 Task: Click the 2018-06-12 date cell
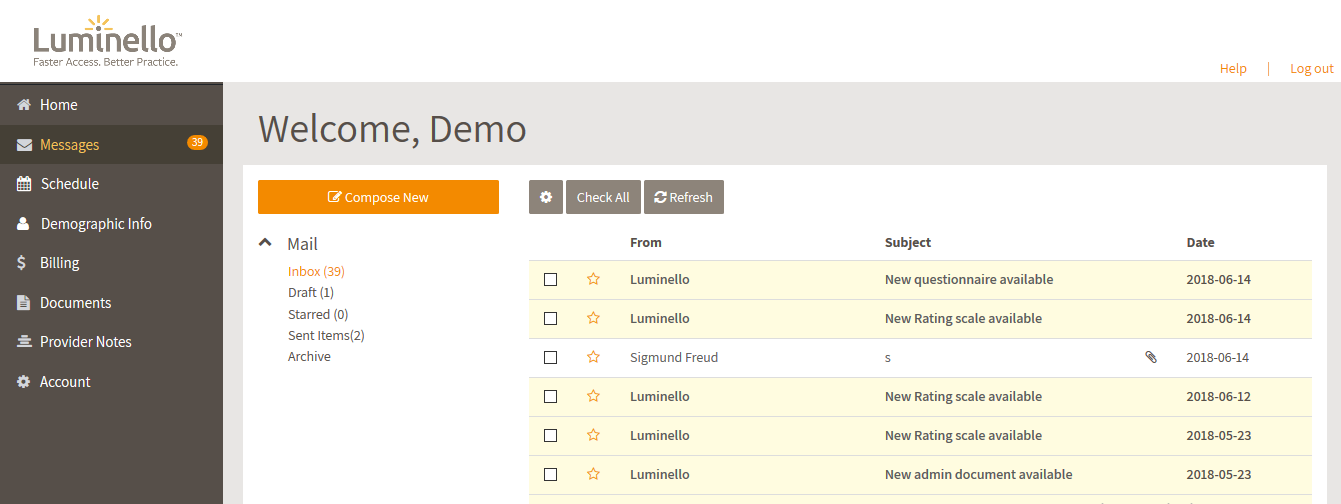tap(1218, 396)
